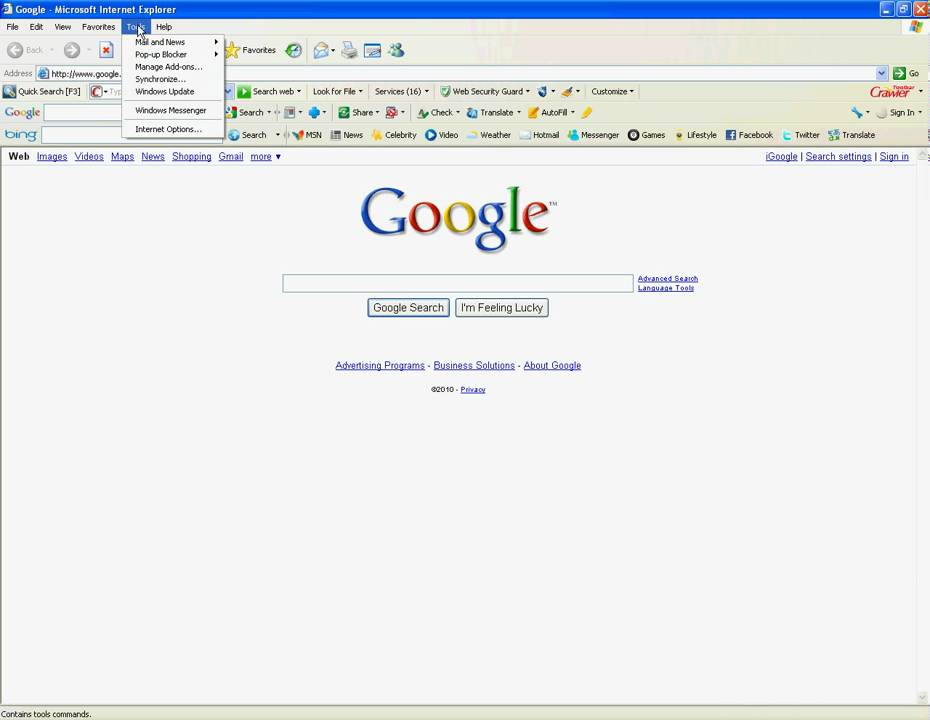Viewport: 930px width, 720px height.
Task: Expand the Mail and News submenu
Action: (173, 42)
